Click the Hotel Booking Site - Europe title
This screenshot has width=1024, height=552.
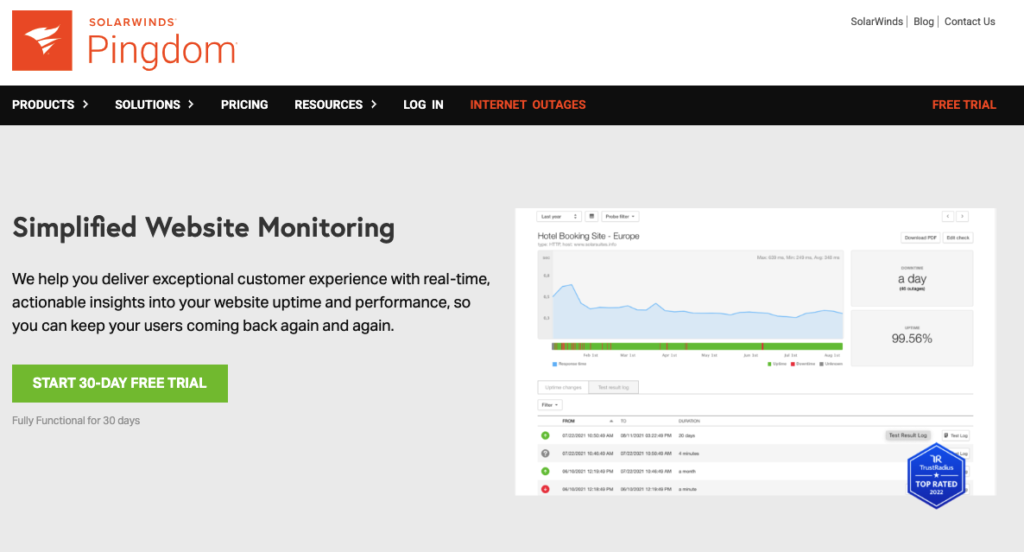588,236
